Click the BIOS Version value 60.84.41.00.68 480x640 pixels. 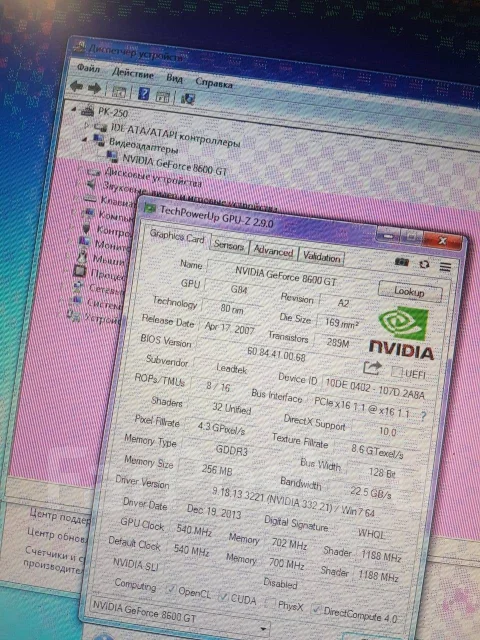(276, 354)
